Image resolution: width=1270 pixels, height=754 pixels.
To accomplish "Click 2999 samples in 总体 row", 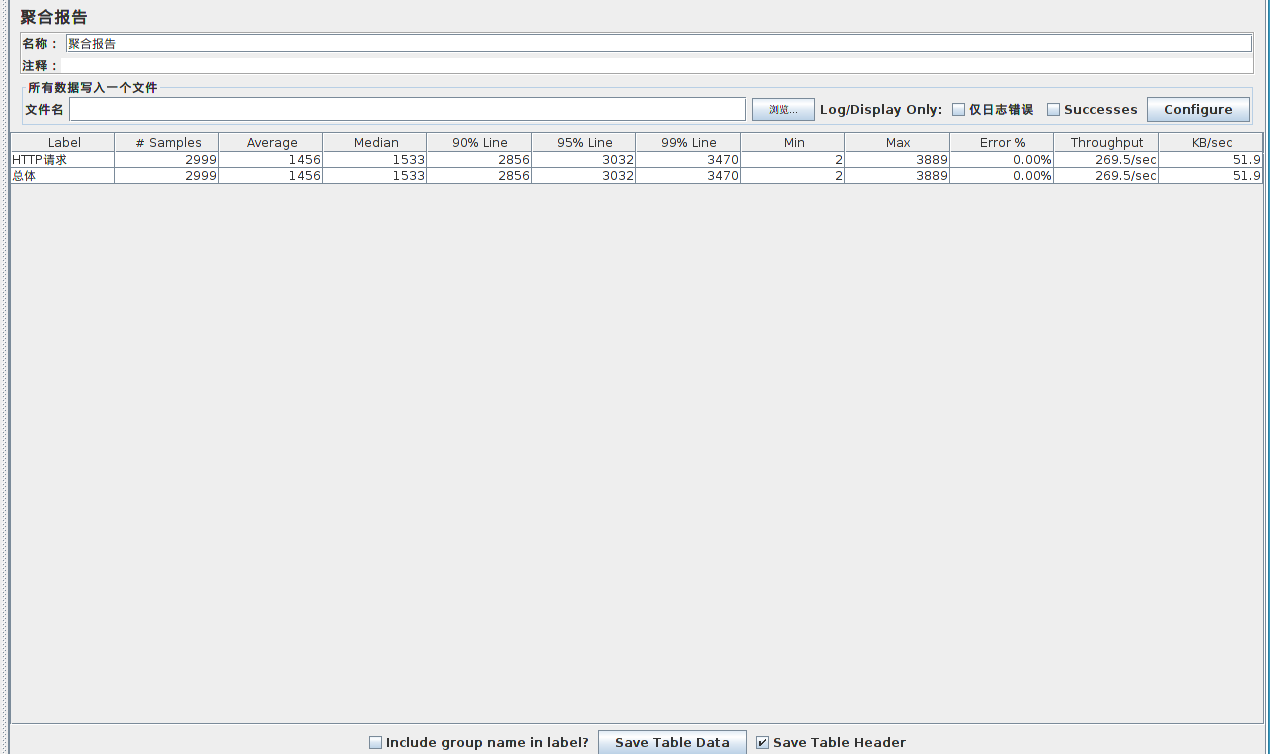I will (167, 175).
